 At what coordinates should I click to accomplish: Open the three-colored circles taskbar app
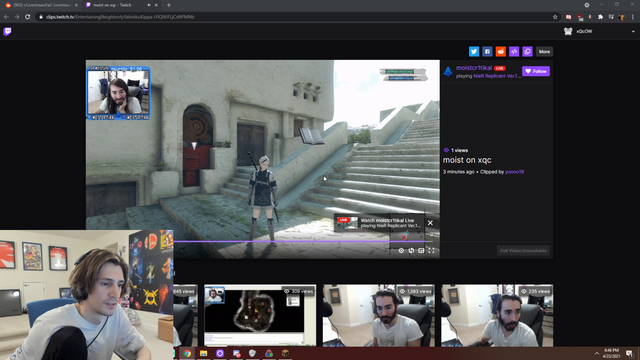269,353
